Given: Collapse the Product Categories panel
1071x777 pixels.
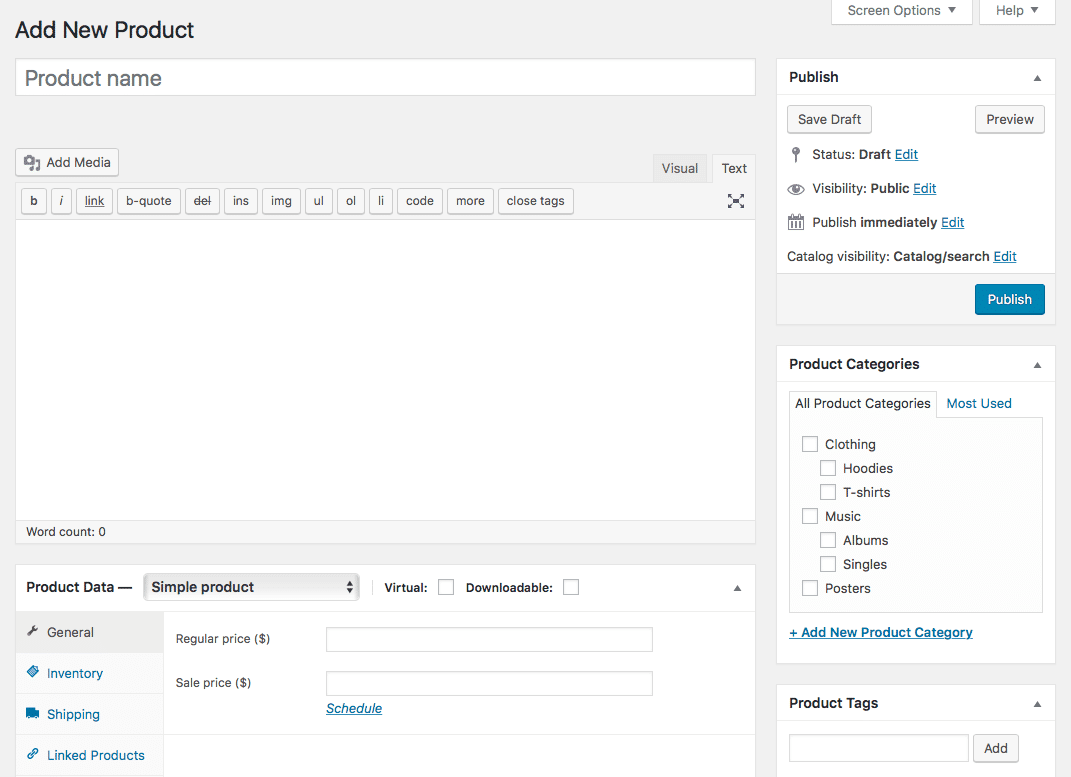Looking at the screenshot, I should [1037, 365].
